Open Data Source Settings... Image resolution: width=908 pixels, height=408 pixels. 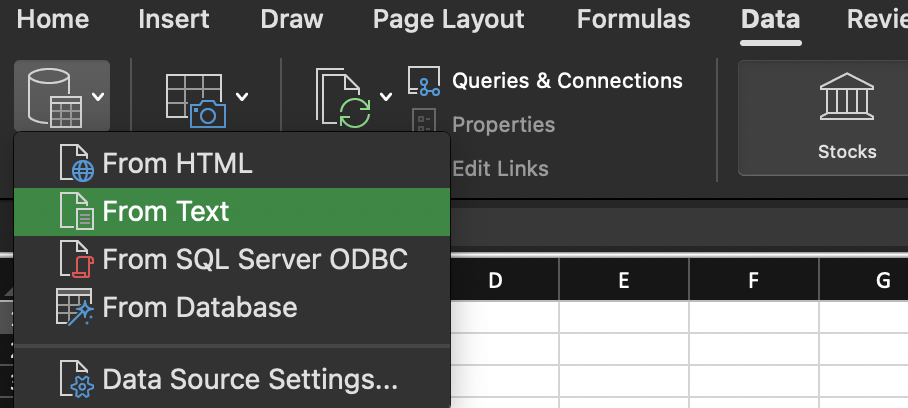pyautogui.click(x=232, y=379)
